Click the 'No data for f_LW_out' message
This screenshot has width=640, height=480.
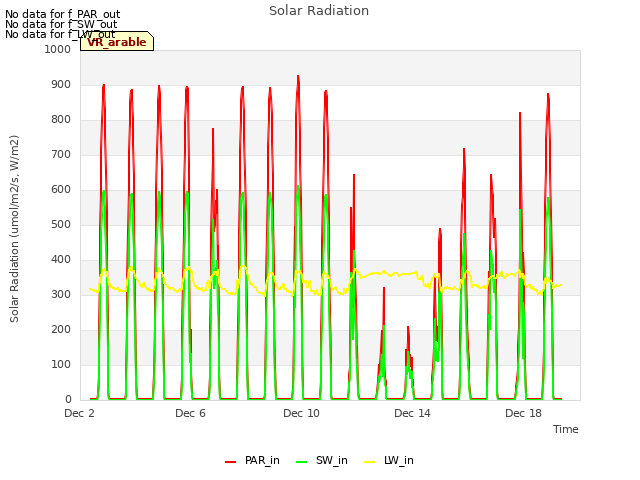tap(60, 34)
